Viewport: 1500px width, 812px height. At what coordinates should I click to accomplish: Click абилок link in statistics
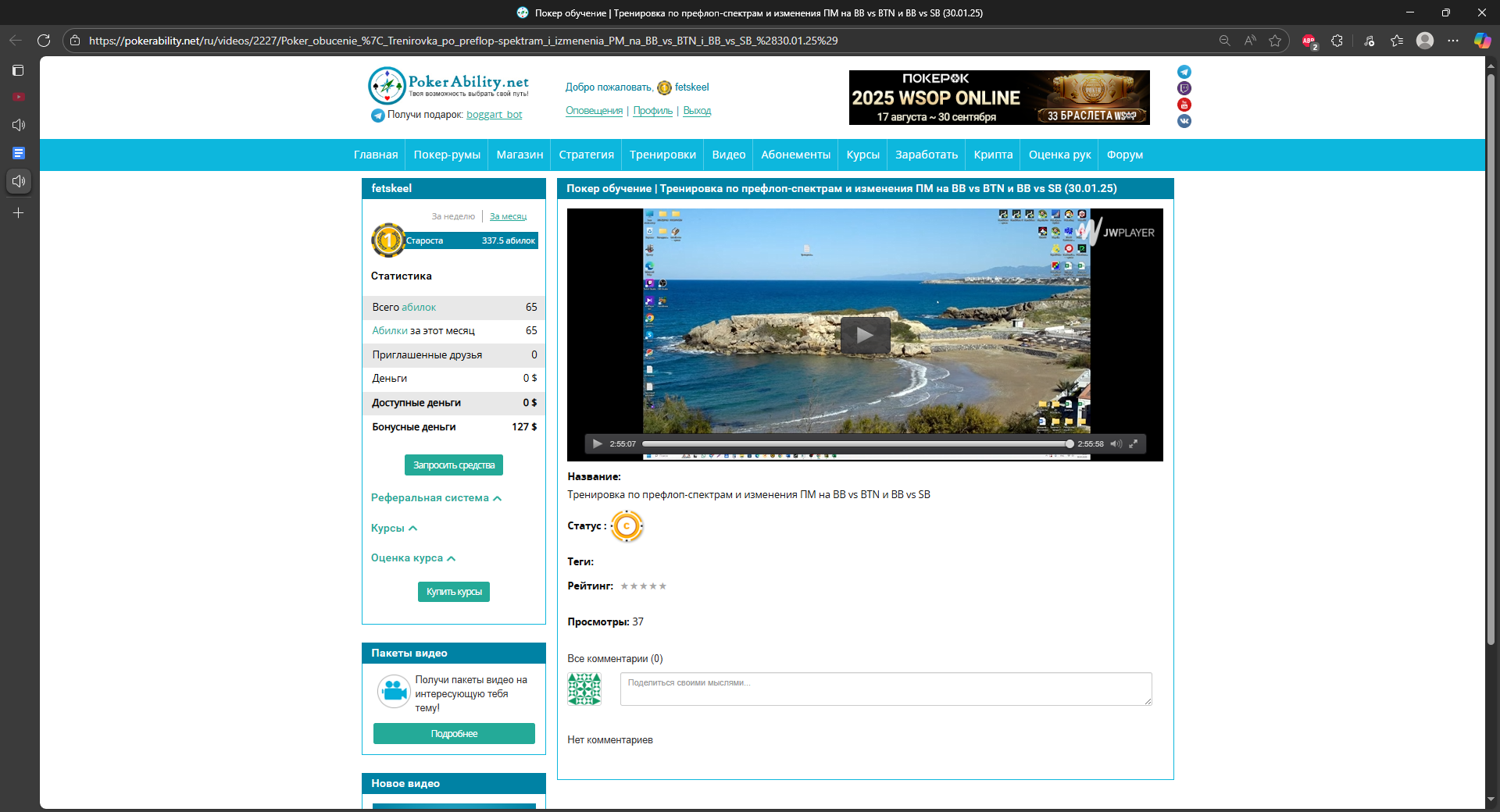point(419,308)
